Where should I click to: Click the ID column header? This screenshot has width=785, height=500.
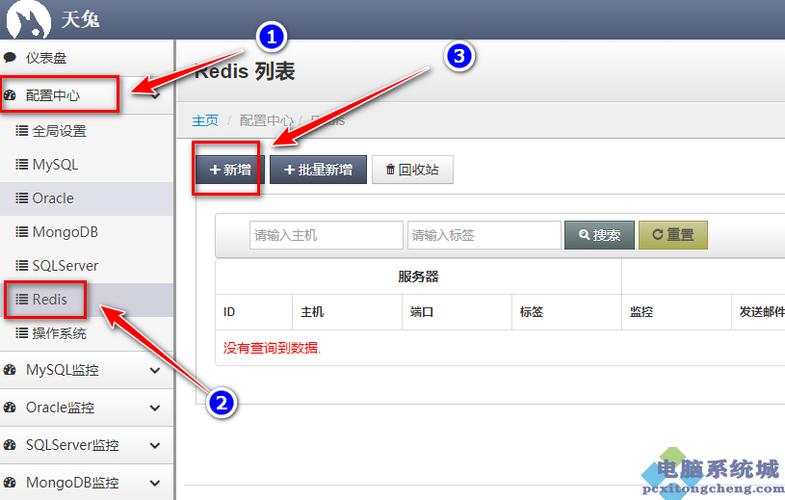[254, 312]
